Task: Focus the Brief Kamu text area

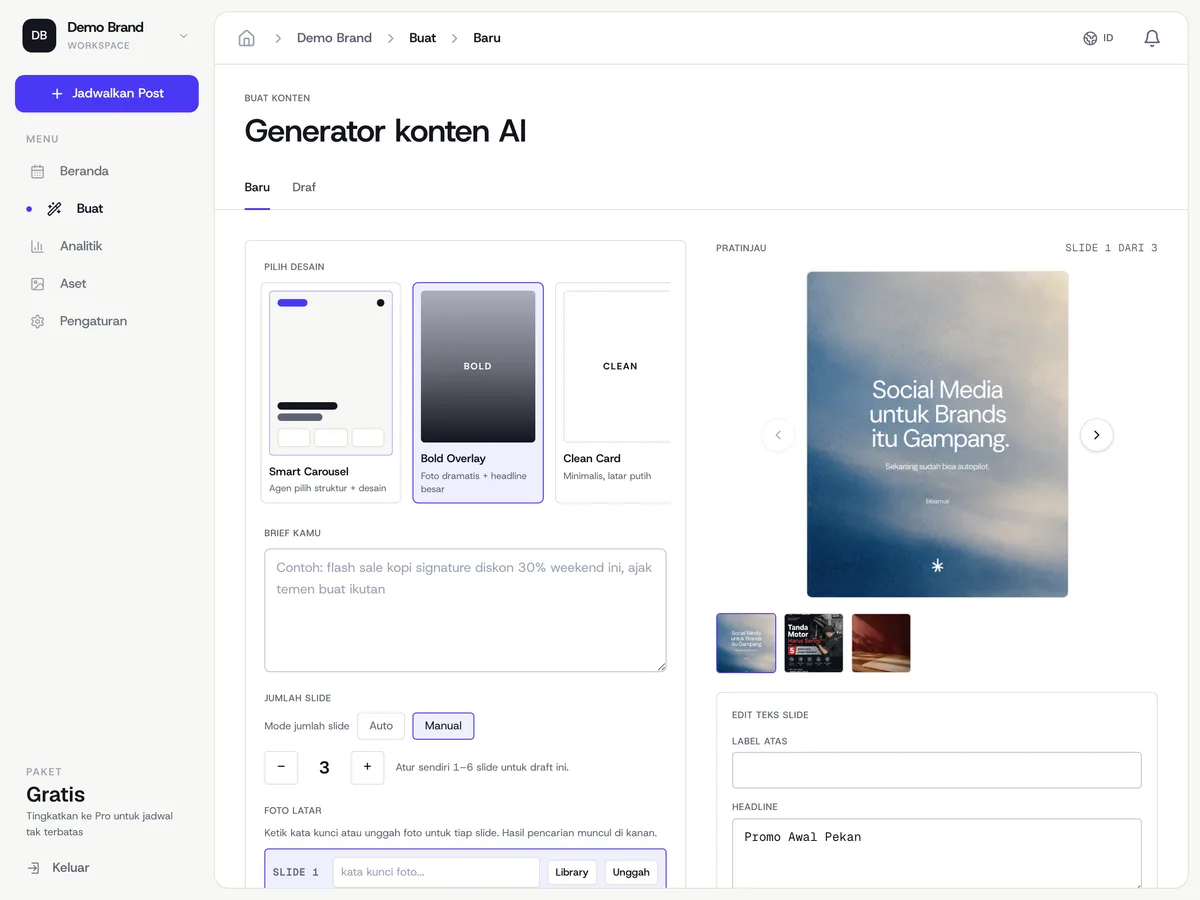Action: (465, 610)
